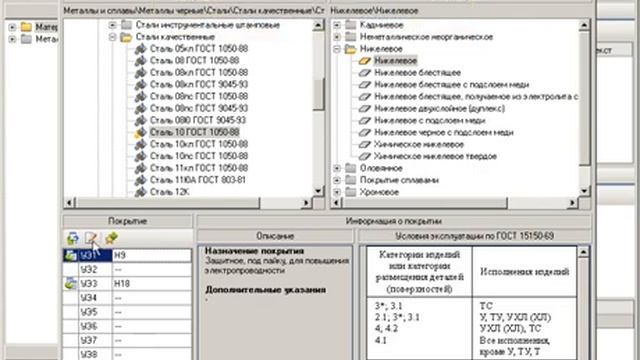This screenshot has height=360, width=640.
Task: Click icon of Сталь 12К
Action: (140, 192)
